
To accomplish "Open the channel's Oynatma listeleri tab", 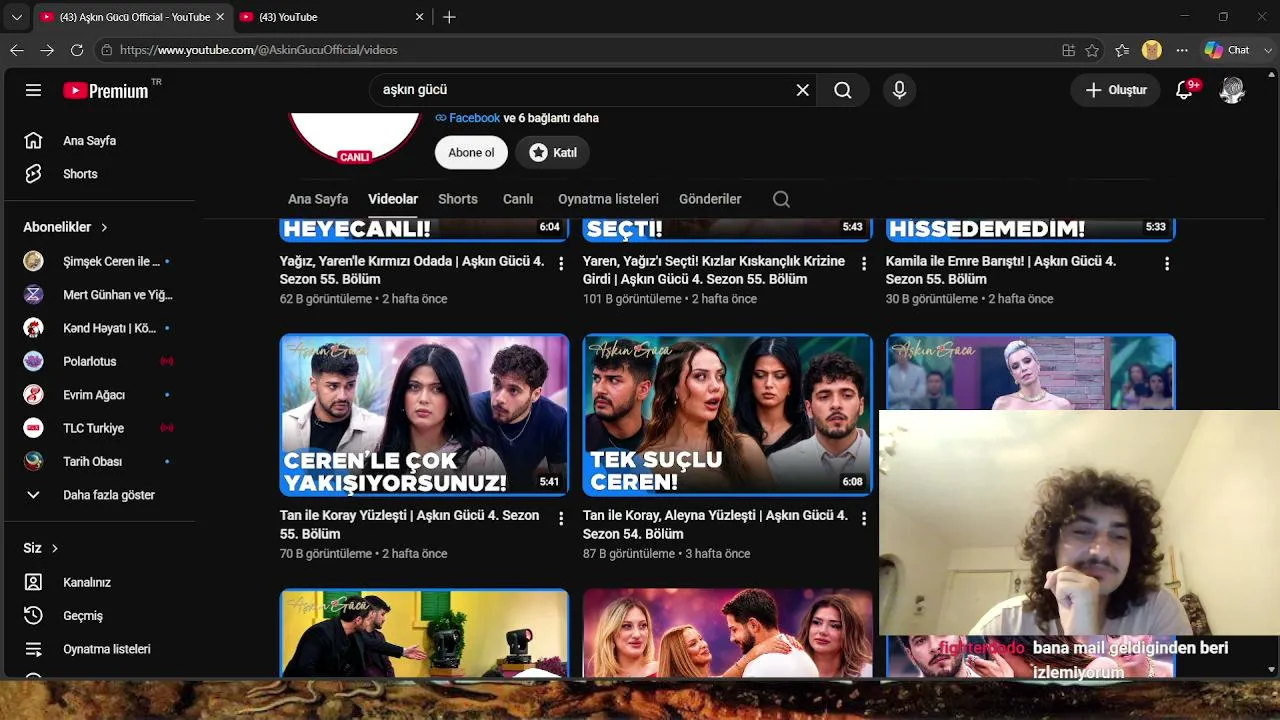I will click(x=608, y=199).
